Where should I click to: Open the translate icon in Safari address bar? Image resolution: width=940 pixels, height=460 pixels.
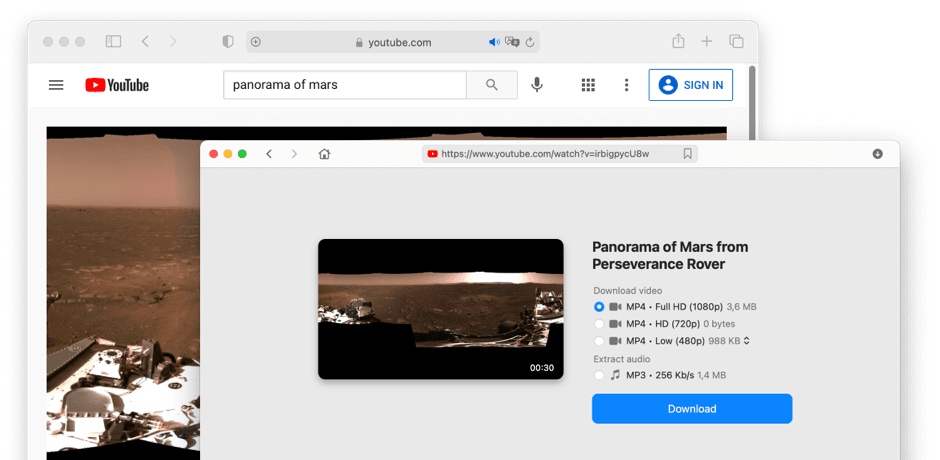tap(512, 42)
